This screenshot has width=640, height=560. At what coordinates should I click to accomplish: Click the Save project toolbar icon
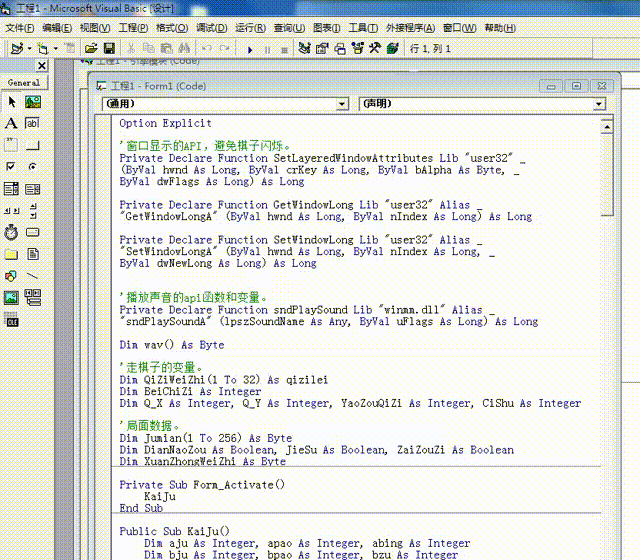pos(107,48)
